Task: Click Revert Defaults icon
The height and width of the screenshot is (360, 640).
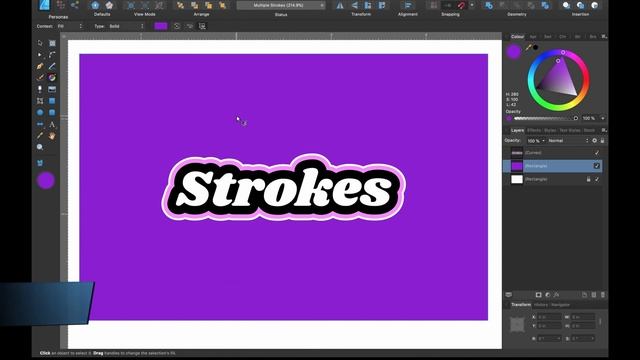Action: 109,5
